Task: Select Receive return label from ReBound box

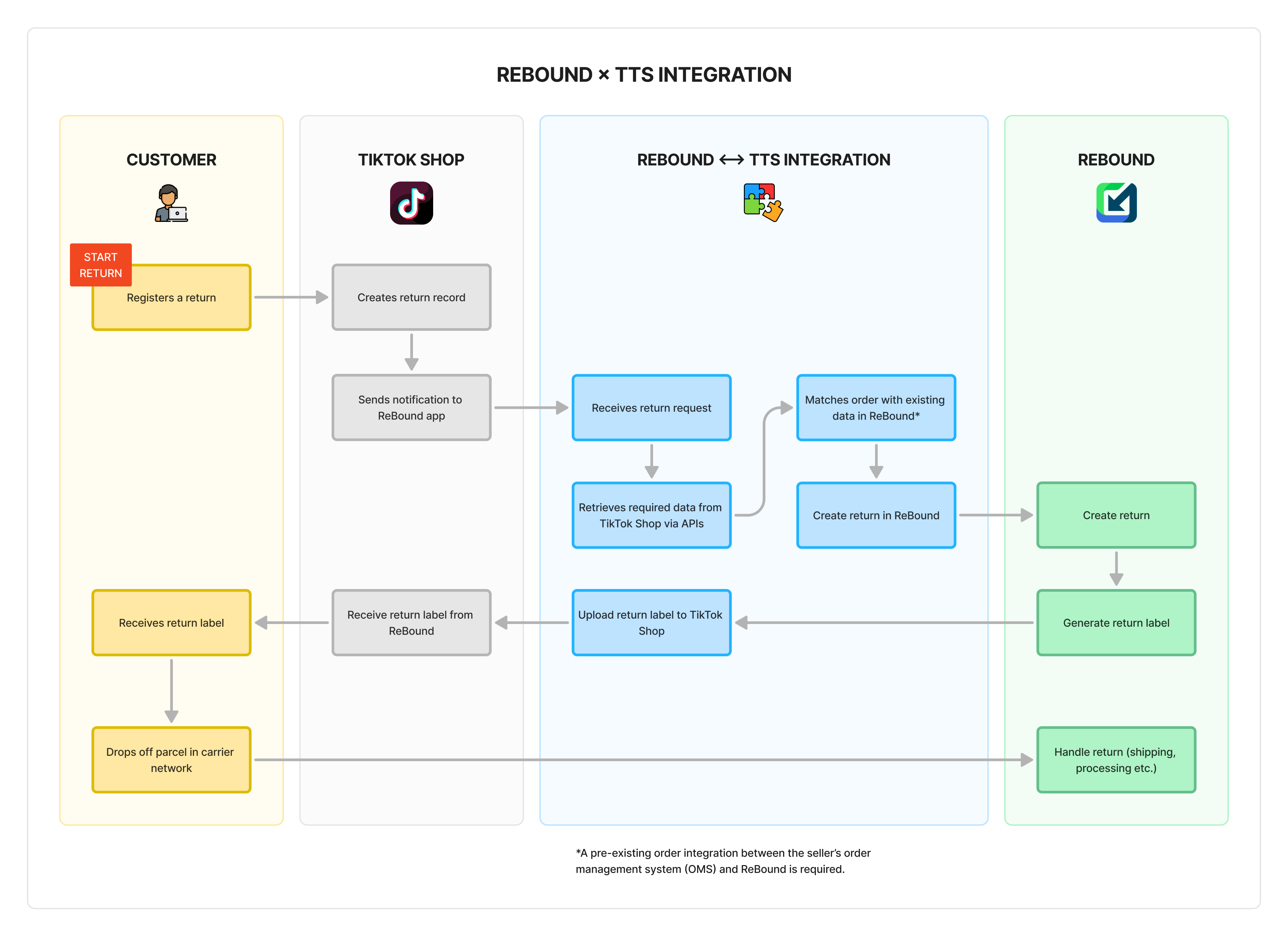Action: [411, 623]
